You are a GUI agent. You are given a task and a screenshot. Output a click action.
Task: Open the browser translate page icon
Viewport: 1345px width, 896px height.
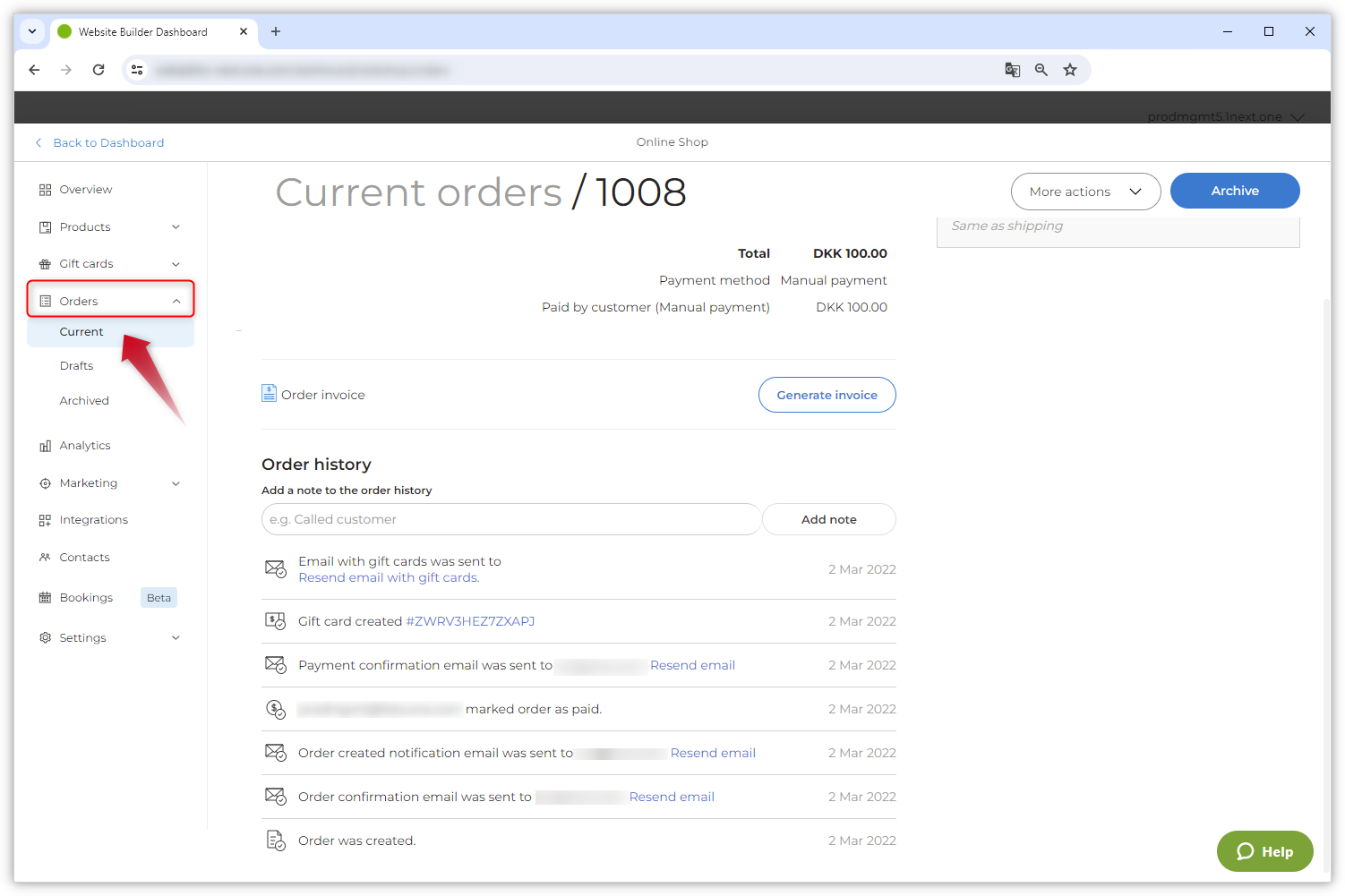coord(1012,70)
